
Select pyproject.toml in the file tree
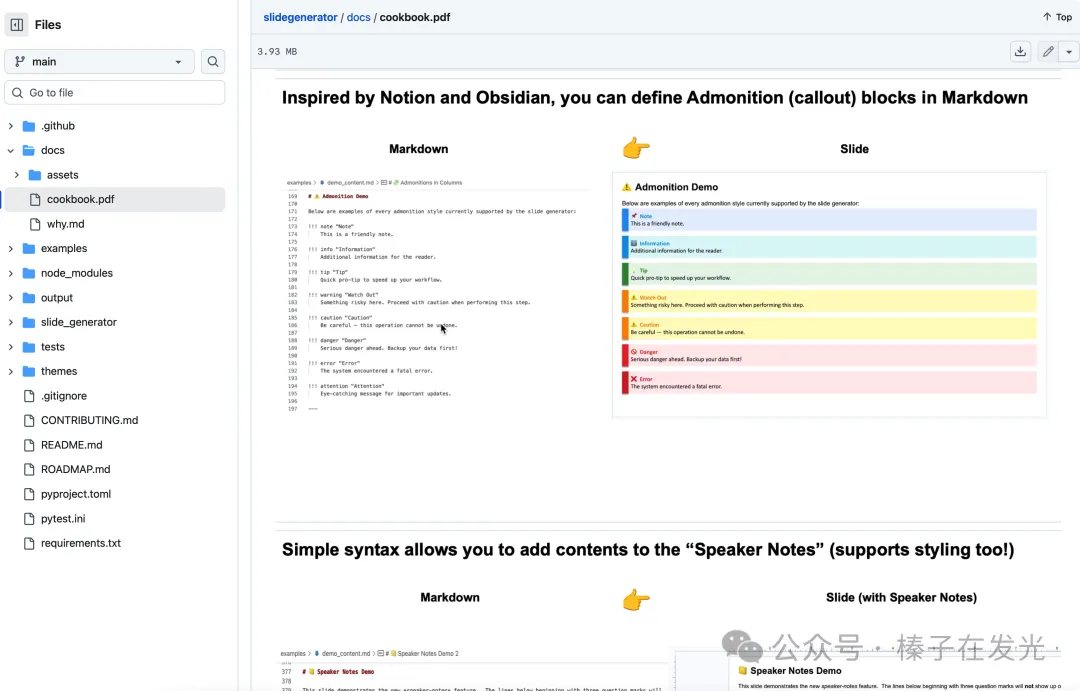(x=75, y=494)
